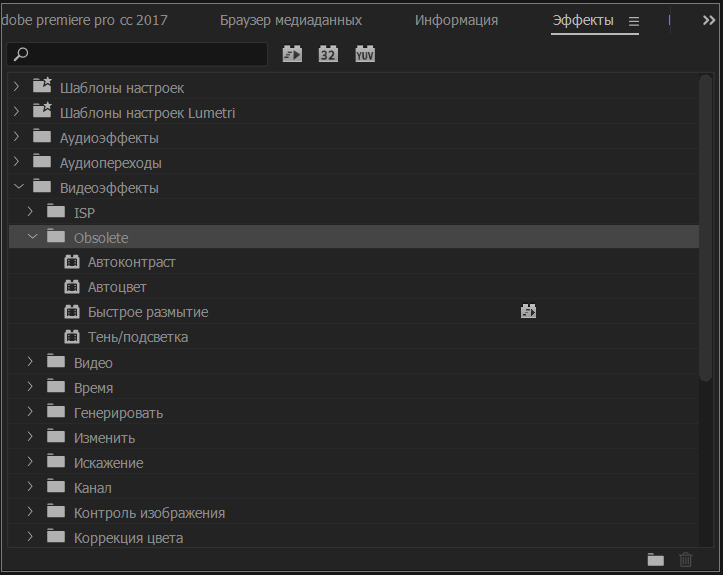723x575 pixels.
Task: Click the Аудиопереходы folder icon
Action: pos(42,161)
